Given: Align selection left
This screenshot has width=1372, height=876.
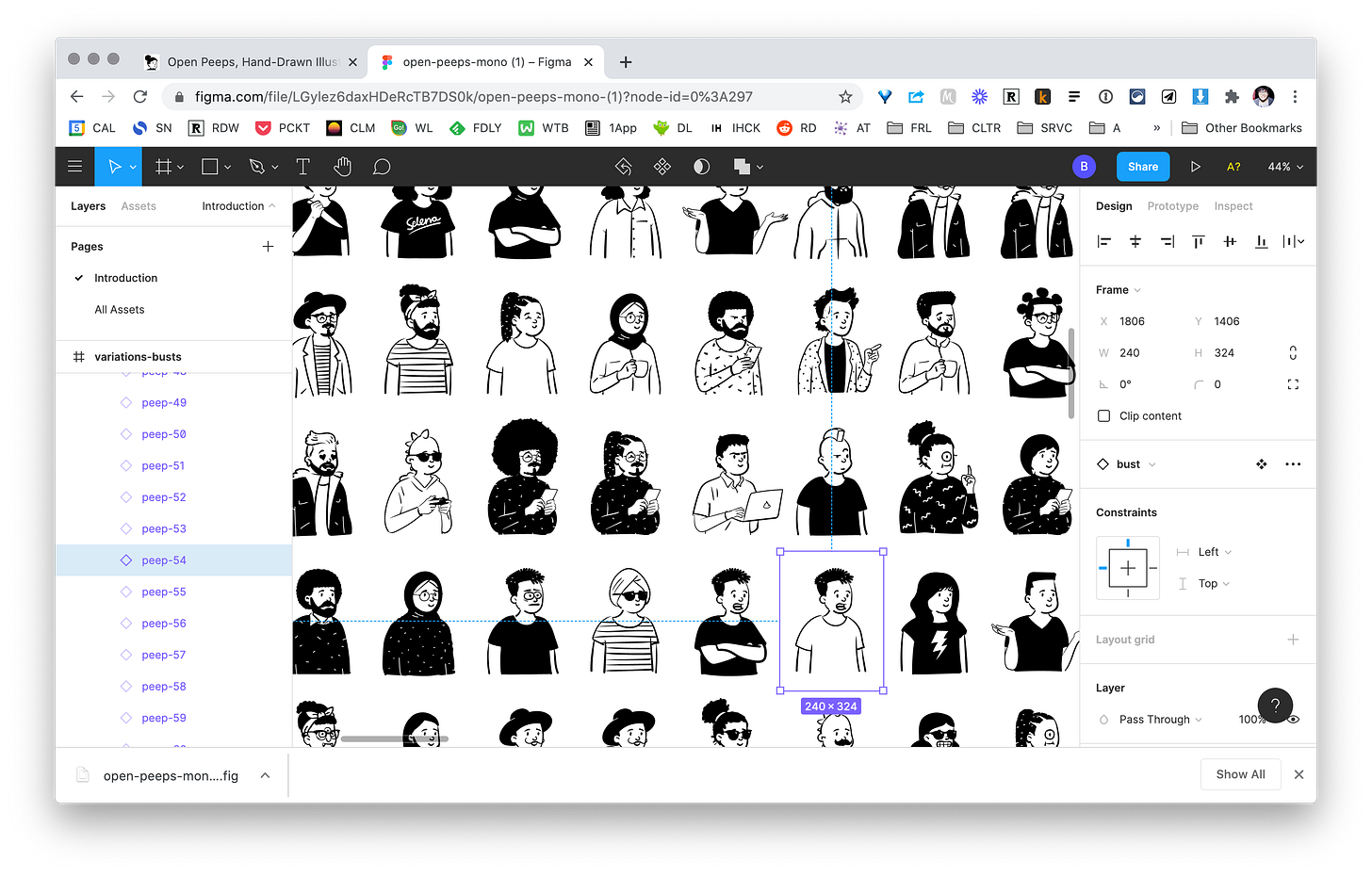Looking at the screenshot, I should (x=1104, y=242).
